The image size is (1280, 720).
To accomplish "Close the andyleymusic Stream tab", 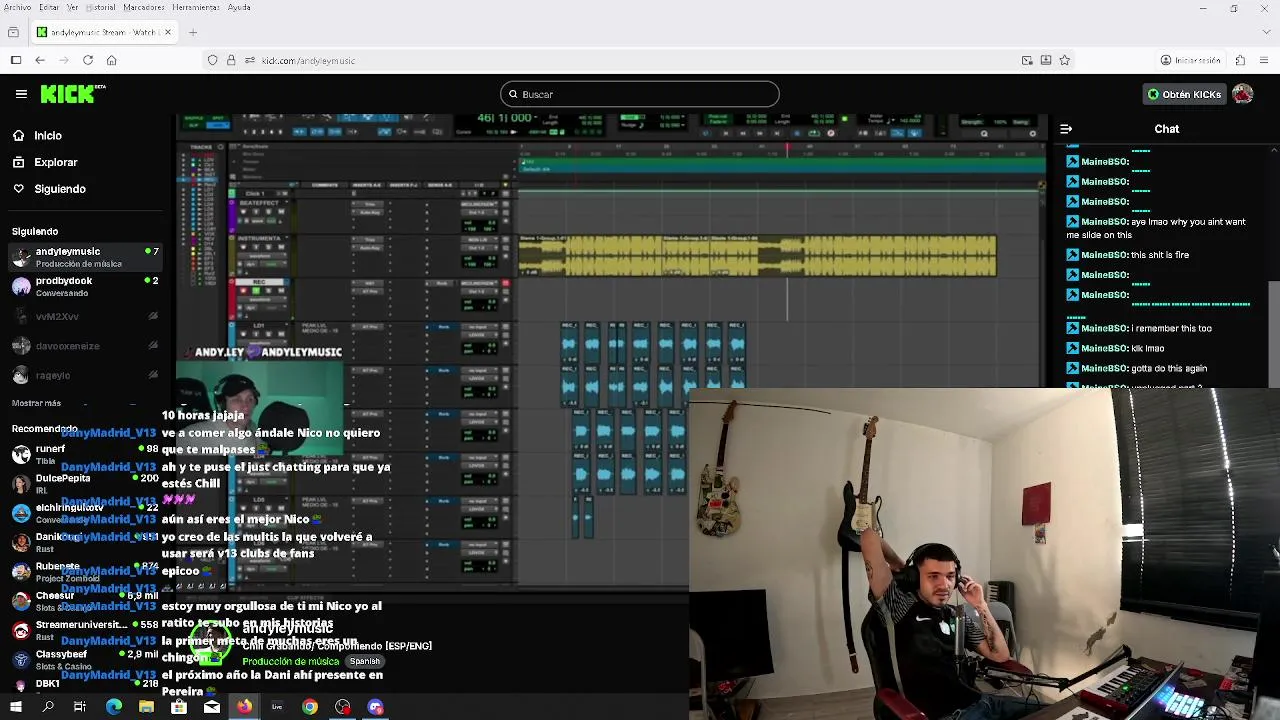I will 168,32.
